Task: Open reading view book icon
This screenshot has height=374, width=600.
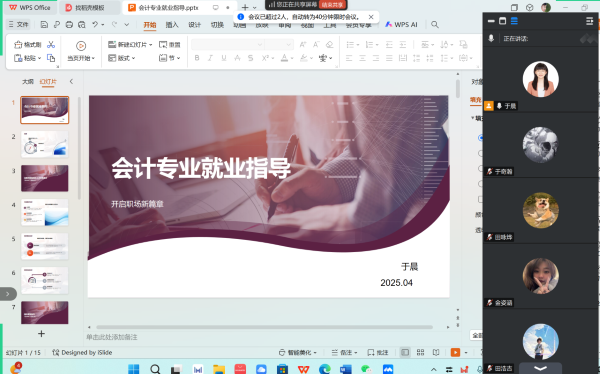Action: point(435,352)
